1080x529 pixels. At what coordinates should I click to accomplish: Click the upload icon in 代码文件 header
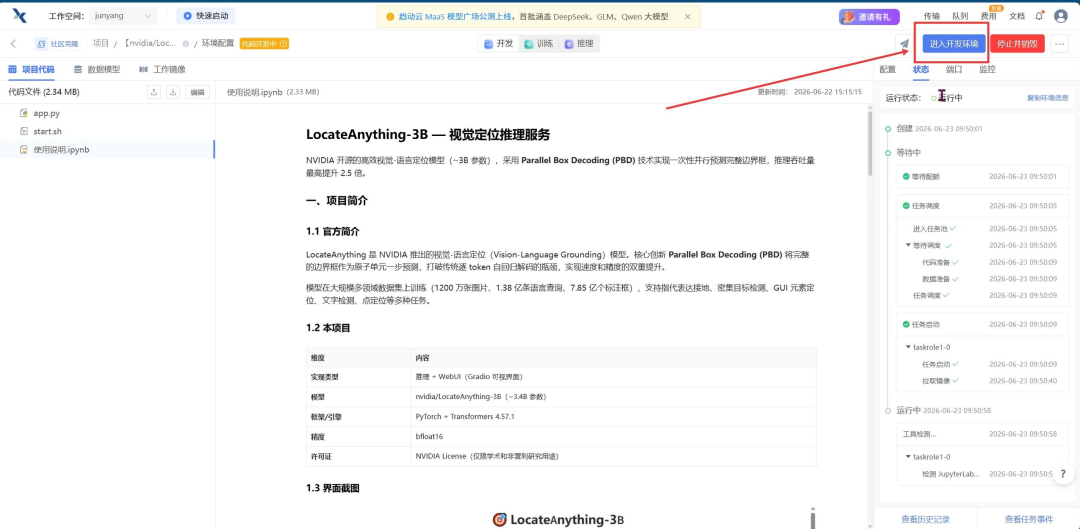pyautogui.click(x=154, y=92)
